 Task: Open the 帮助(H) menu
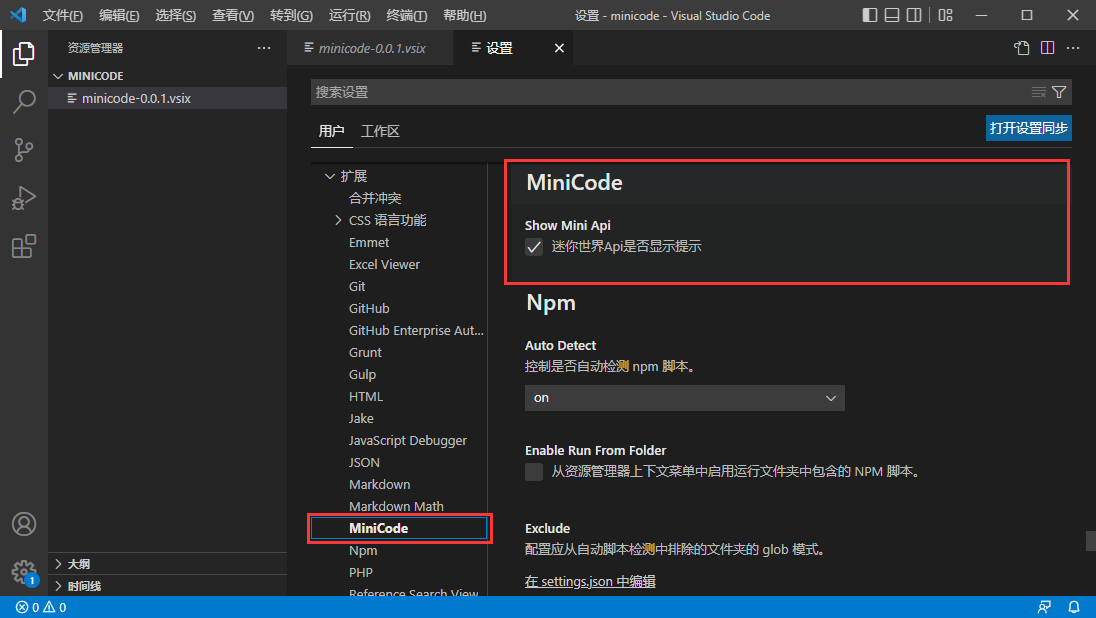(464, 15)
